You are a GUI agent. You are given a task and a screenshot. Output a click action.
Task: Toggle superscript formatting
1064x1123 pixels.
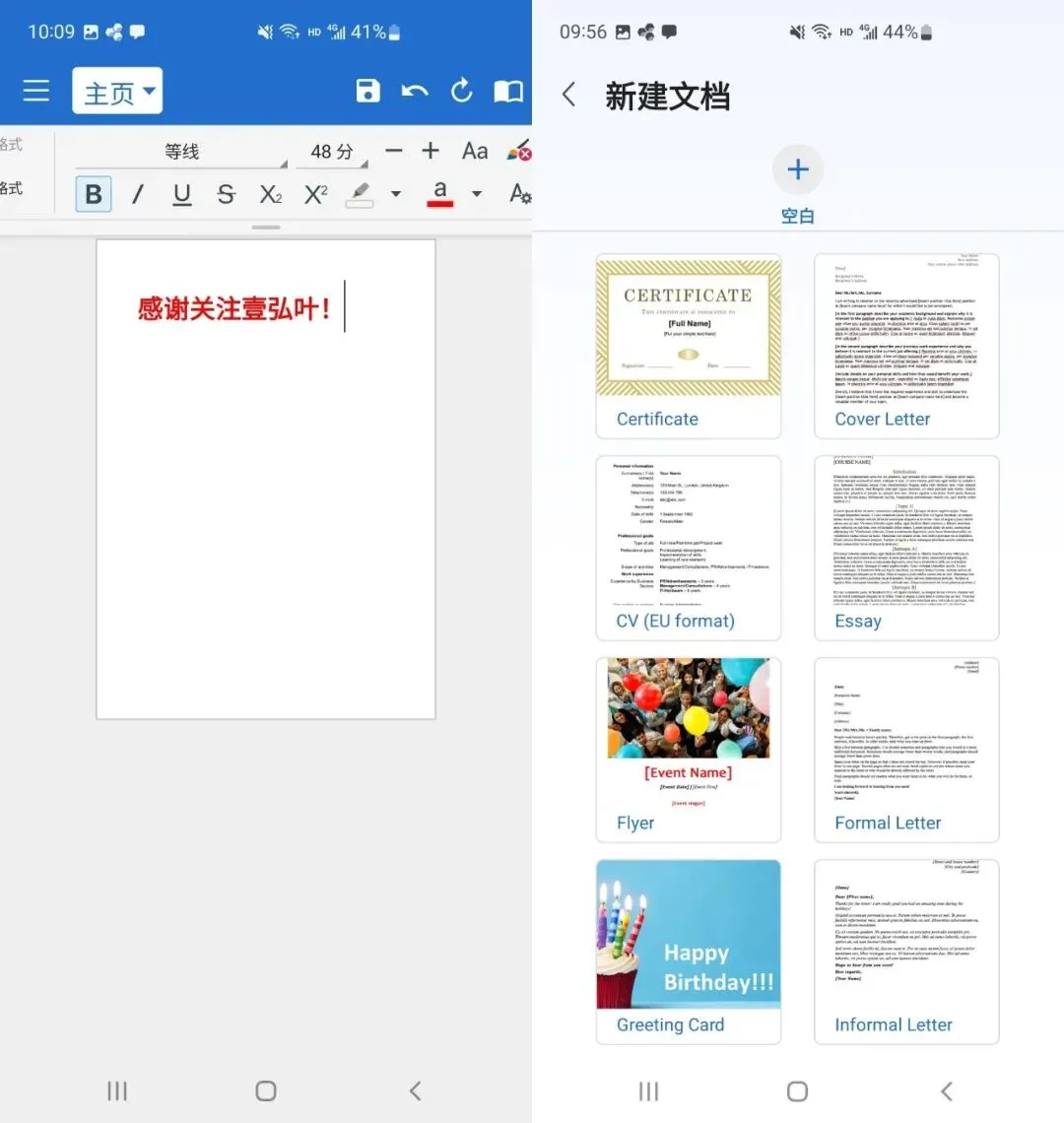coord(315,193)
